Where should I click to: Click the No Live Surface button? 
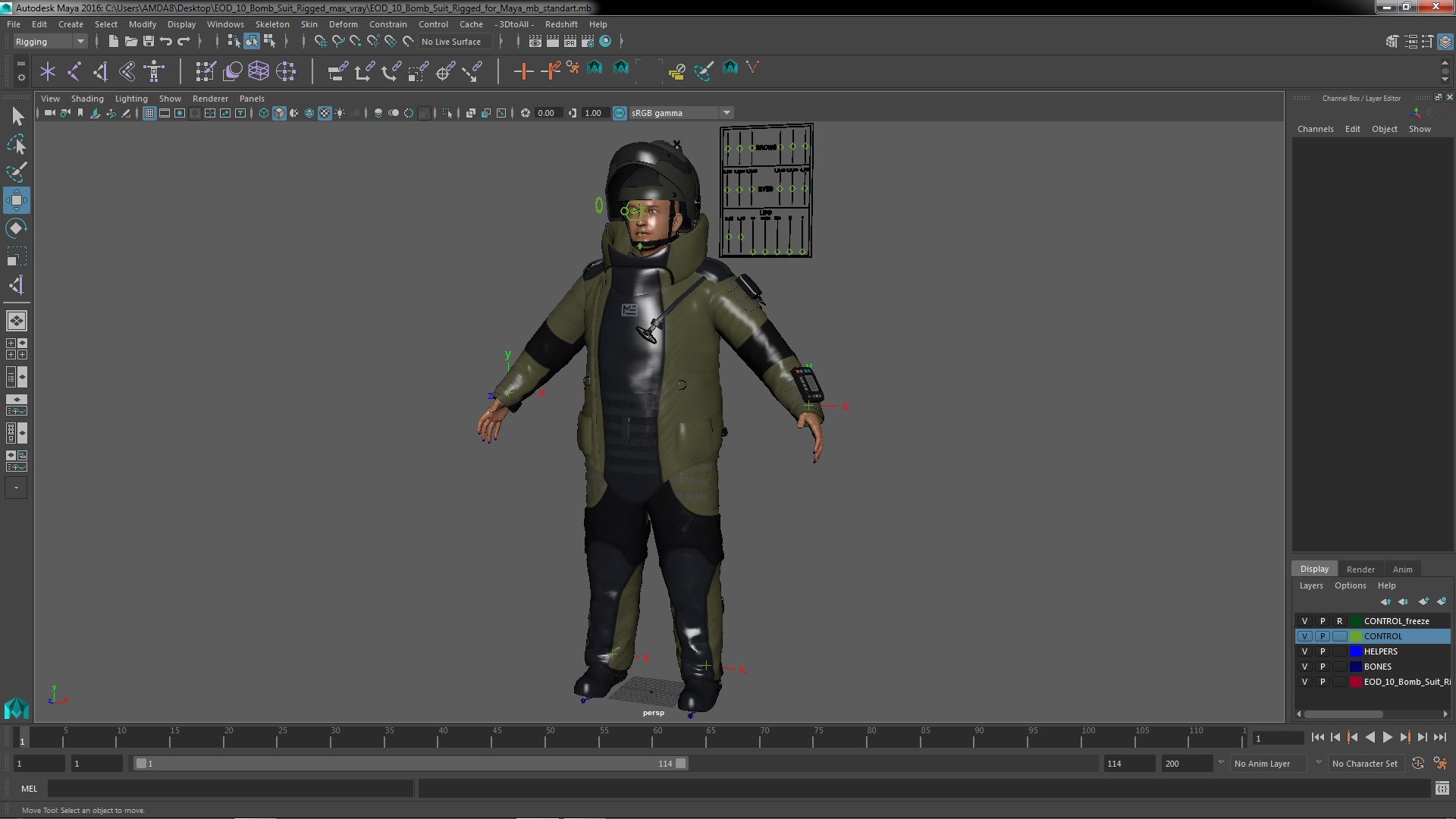(451, 42)
